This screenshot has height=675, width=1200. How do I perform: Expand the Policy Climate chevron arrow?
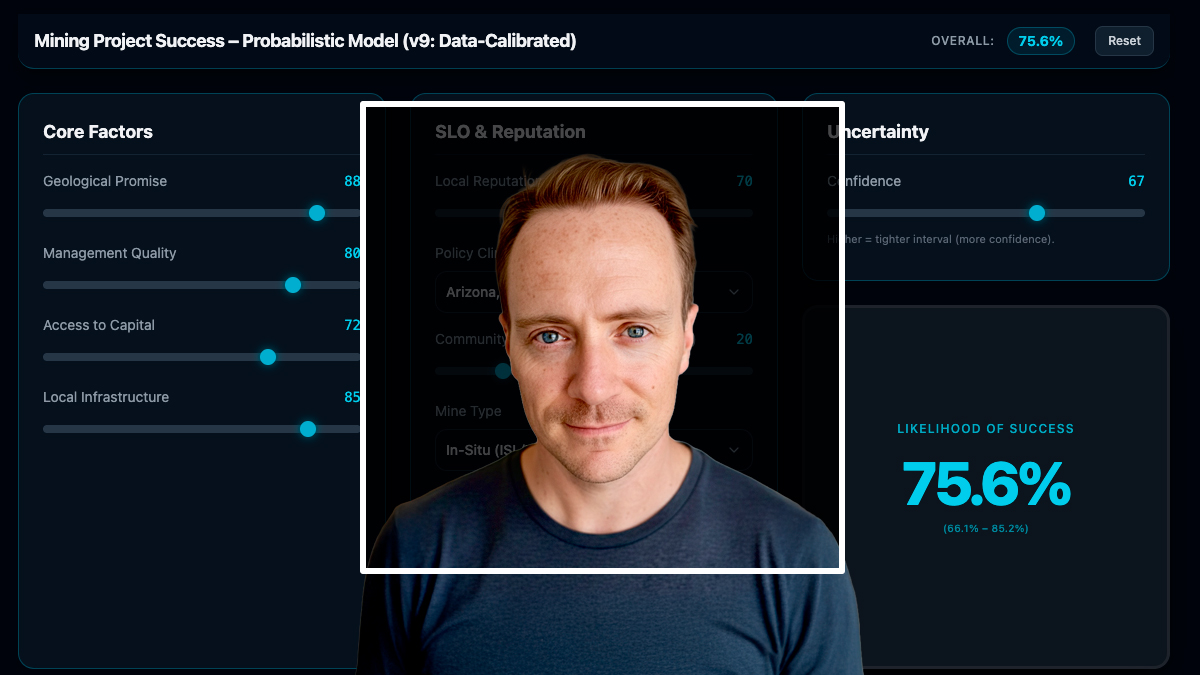[x=732, y=291]
